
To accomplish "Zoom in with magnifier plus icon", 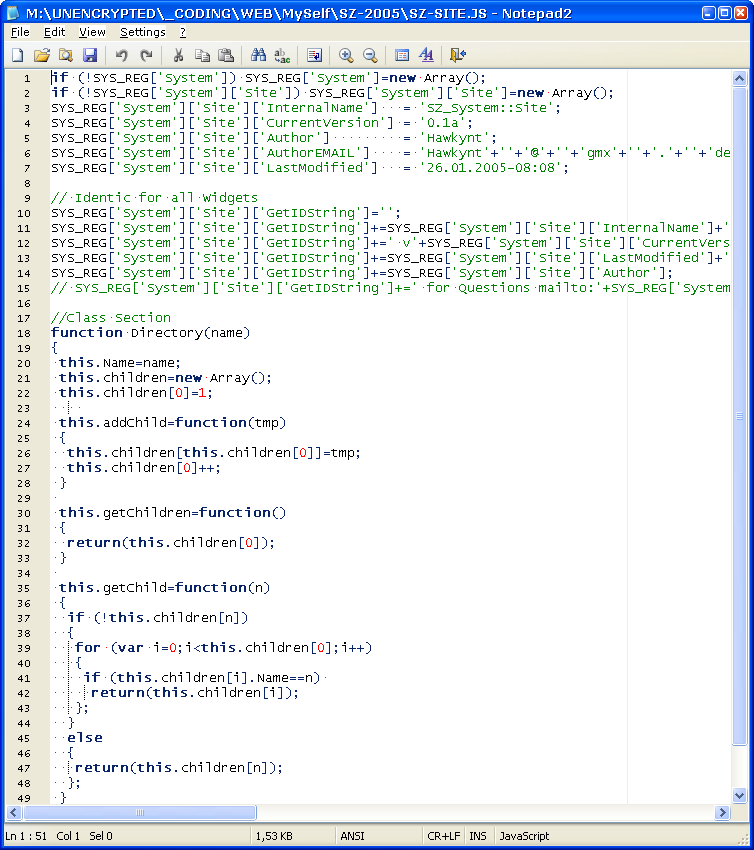I will (x=346, y=55).
